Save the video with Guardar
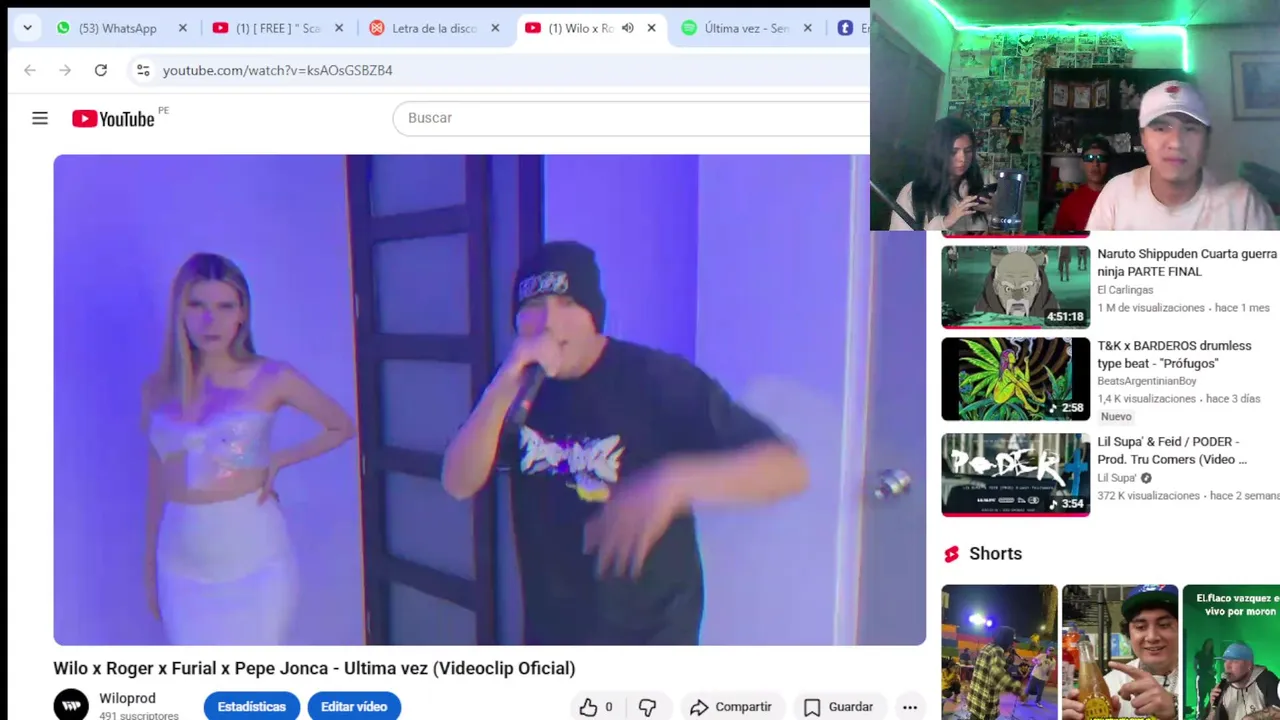This screenshot has height=720, width=1280. click(x=839, y=707)
